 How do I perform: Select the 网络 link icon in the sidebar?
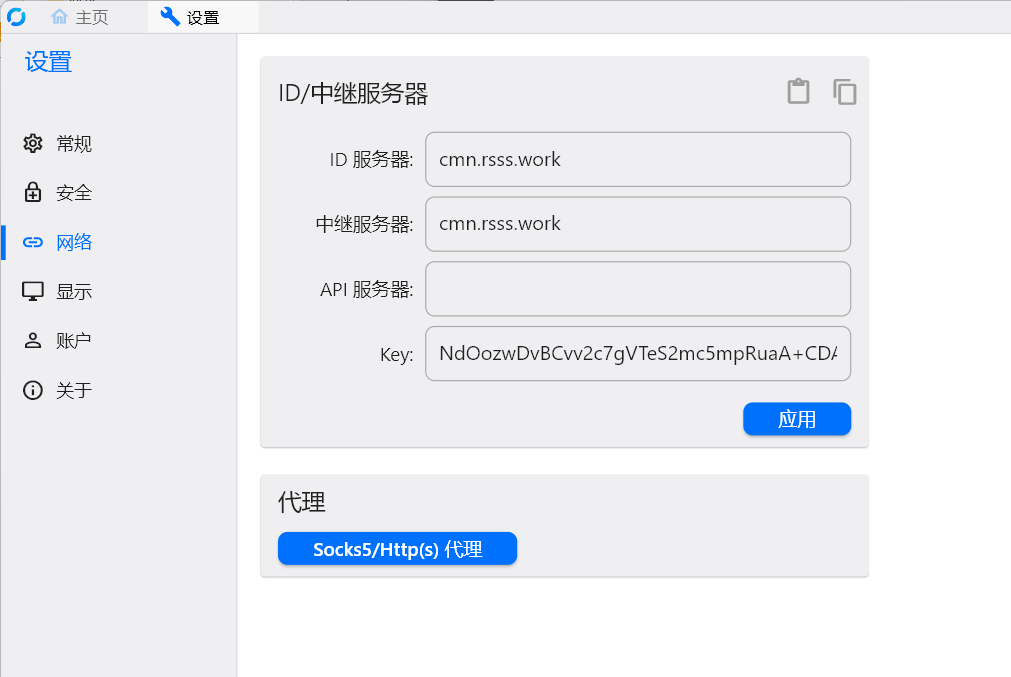[x=33, y=242]
